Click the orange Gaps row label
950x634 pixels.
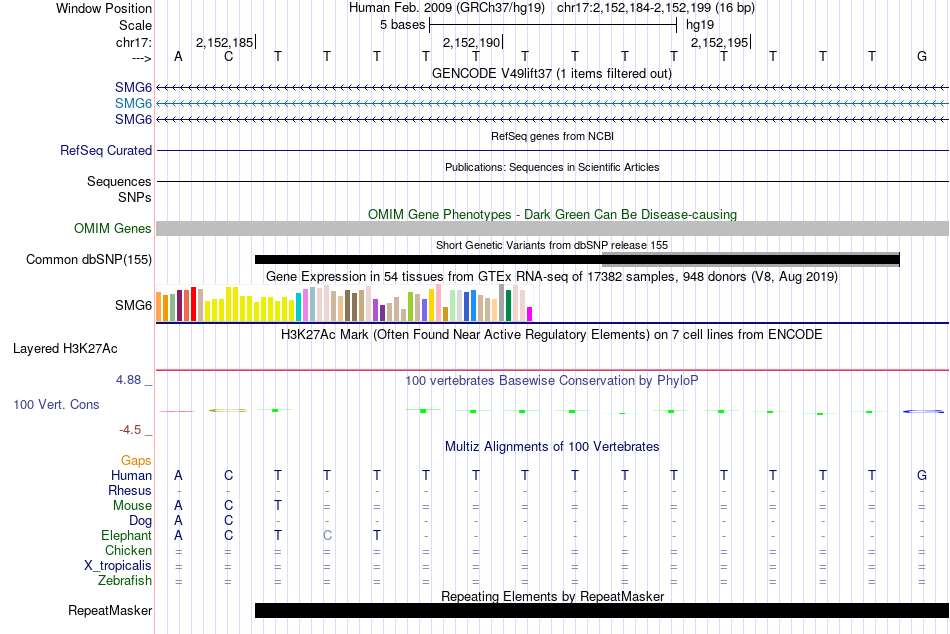point(136,461)
